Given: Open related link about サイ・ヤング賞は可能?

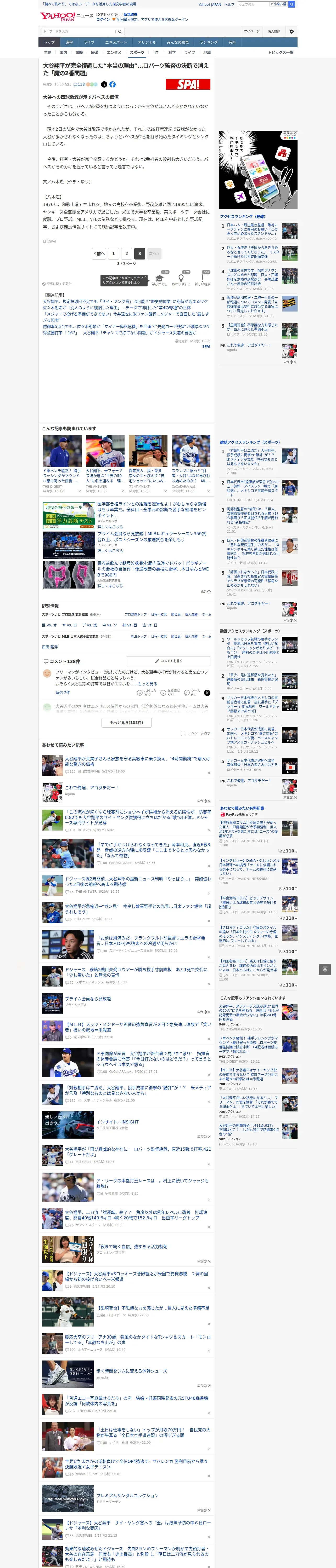Looking at the screenshot, I should point(126,301).
